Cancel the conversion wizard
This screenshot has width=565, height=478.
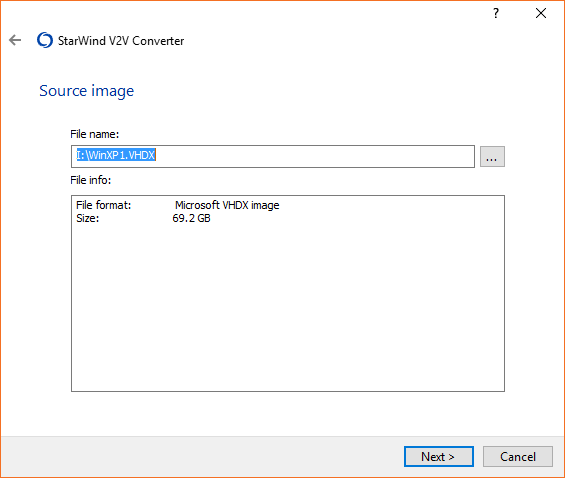[517, 456]
